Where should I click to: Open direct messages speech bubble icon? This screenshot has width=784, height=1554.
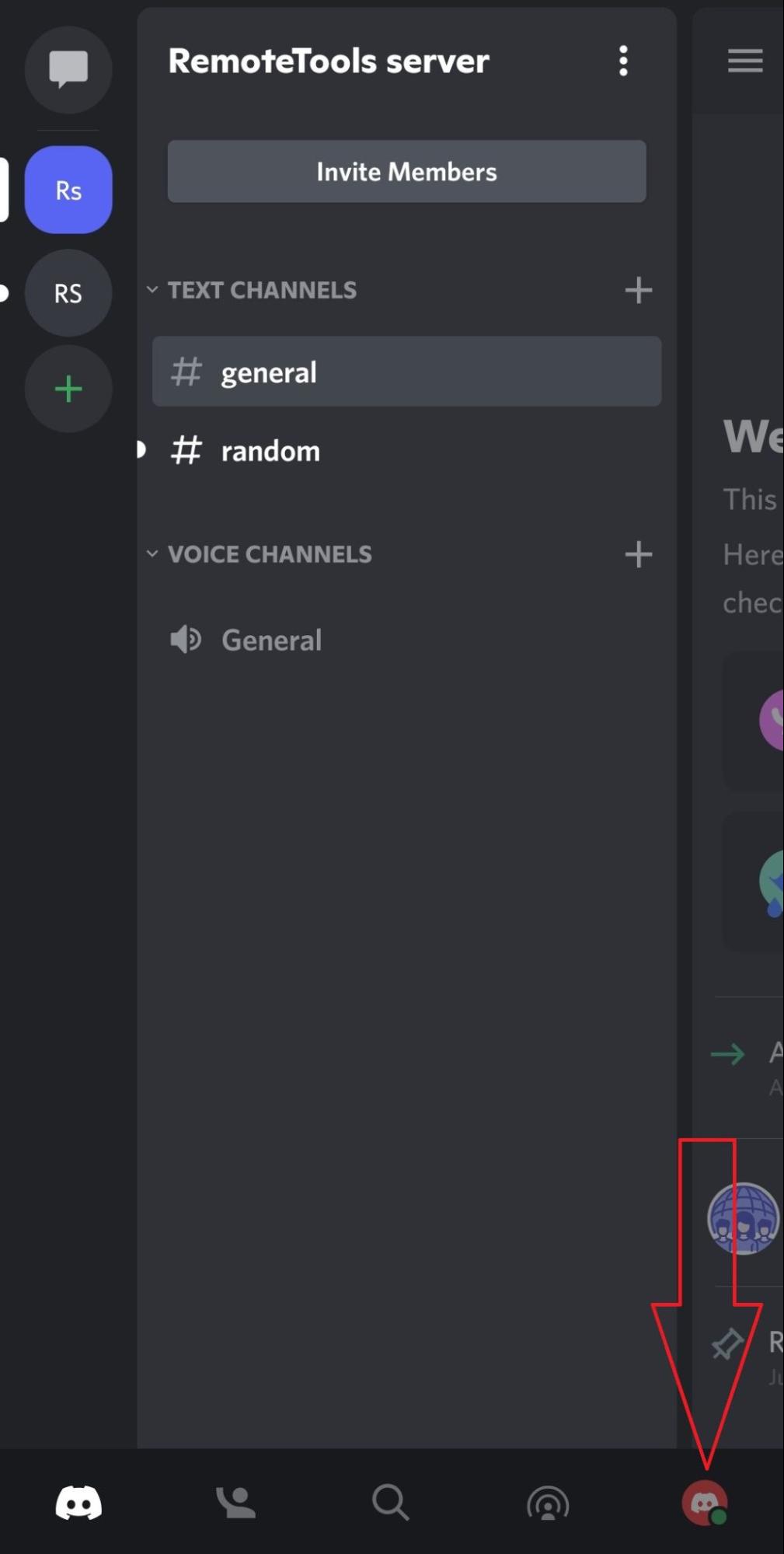click(x=68, y=69)
